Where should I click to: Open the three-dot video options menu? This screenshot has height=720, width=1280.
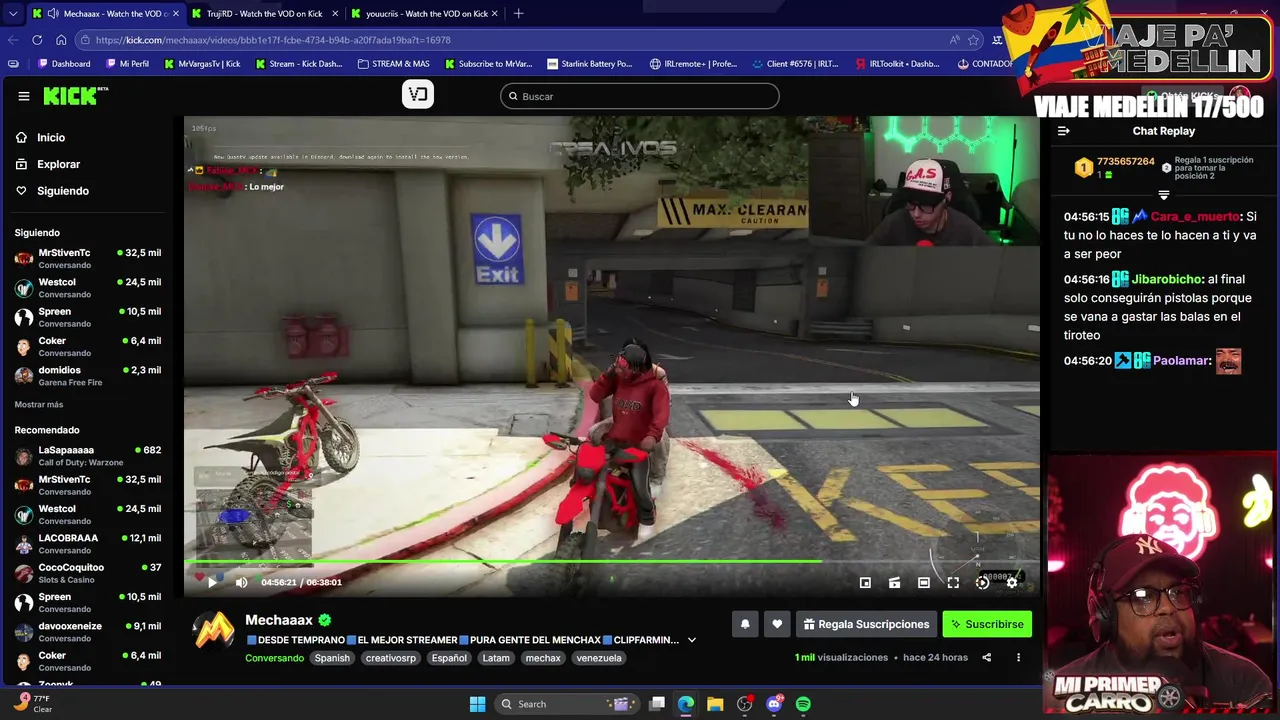point(1018,658)
